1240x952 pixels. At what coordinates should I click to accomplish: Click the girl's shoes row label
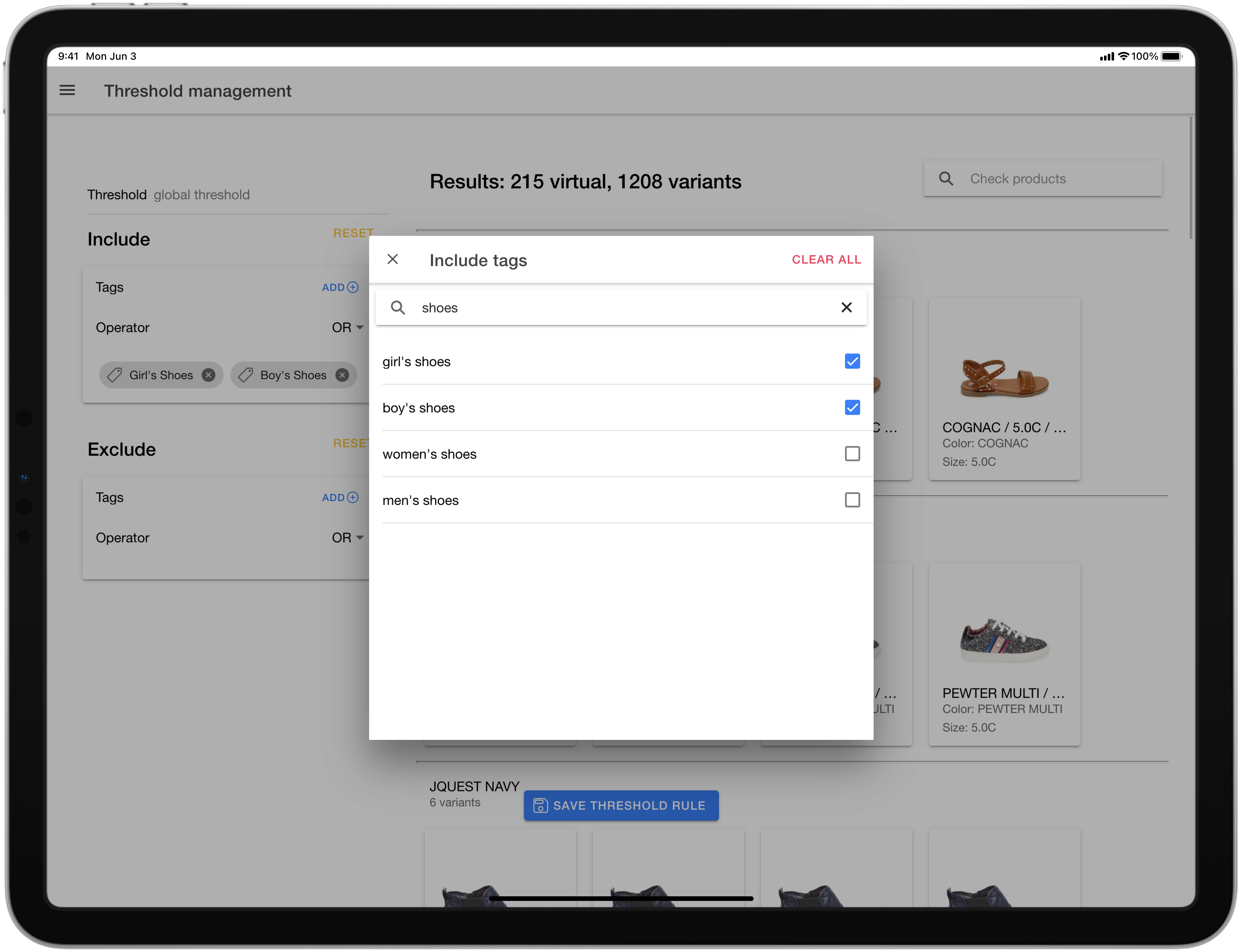(x=417, y=362)
